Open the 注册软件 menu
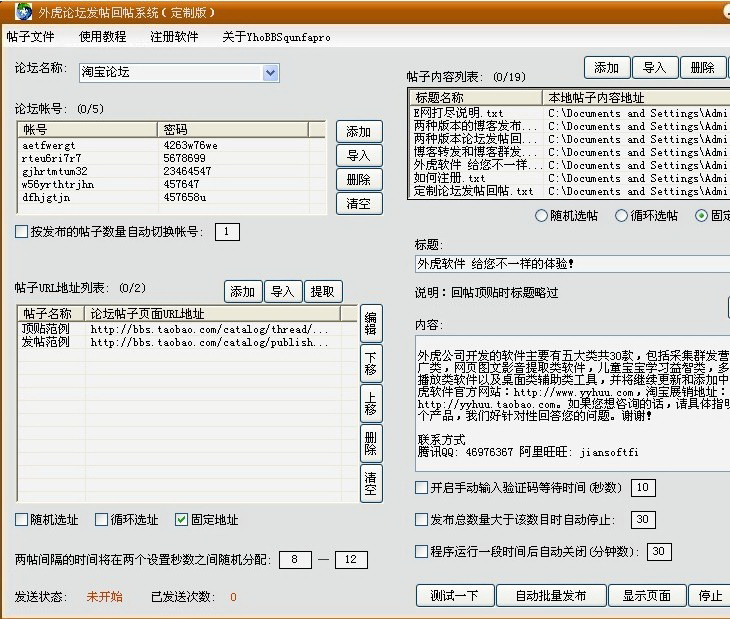This screenshot has width=730, height=619. pos(174,37)
